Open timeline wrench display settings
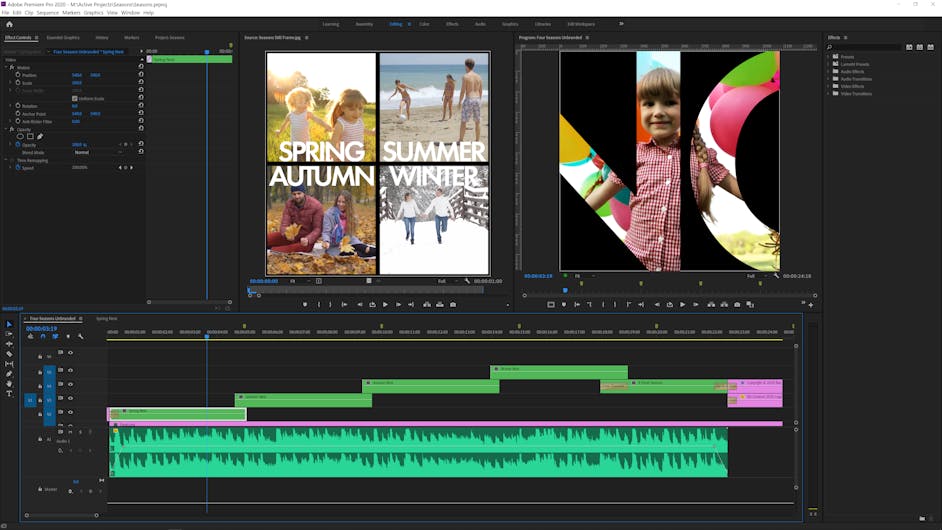This screenshot has height=530, width=942. (81, 336)
